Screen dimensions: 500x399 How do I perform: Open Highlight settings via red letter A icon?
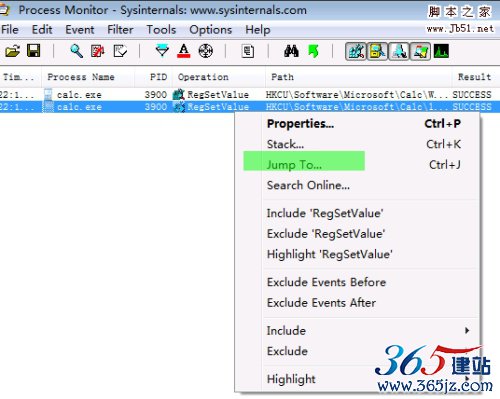(184, 51)
